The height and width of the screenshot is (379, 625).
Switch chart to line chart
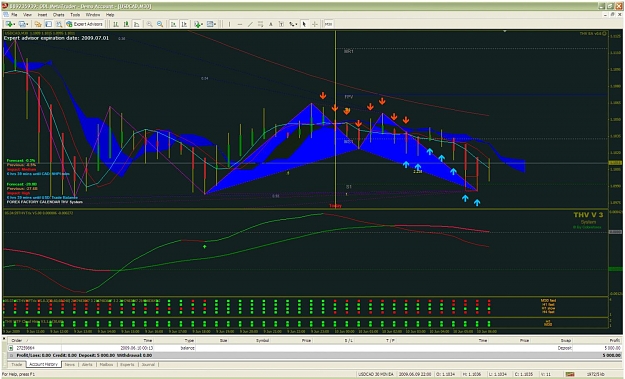(136, 24)
